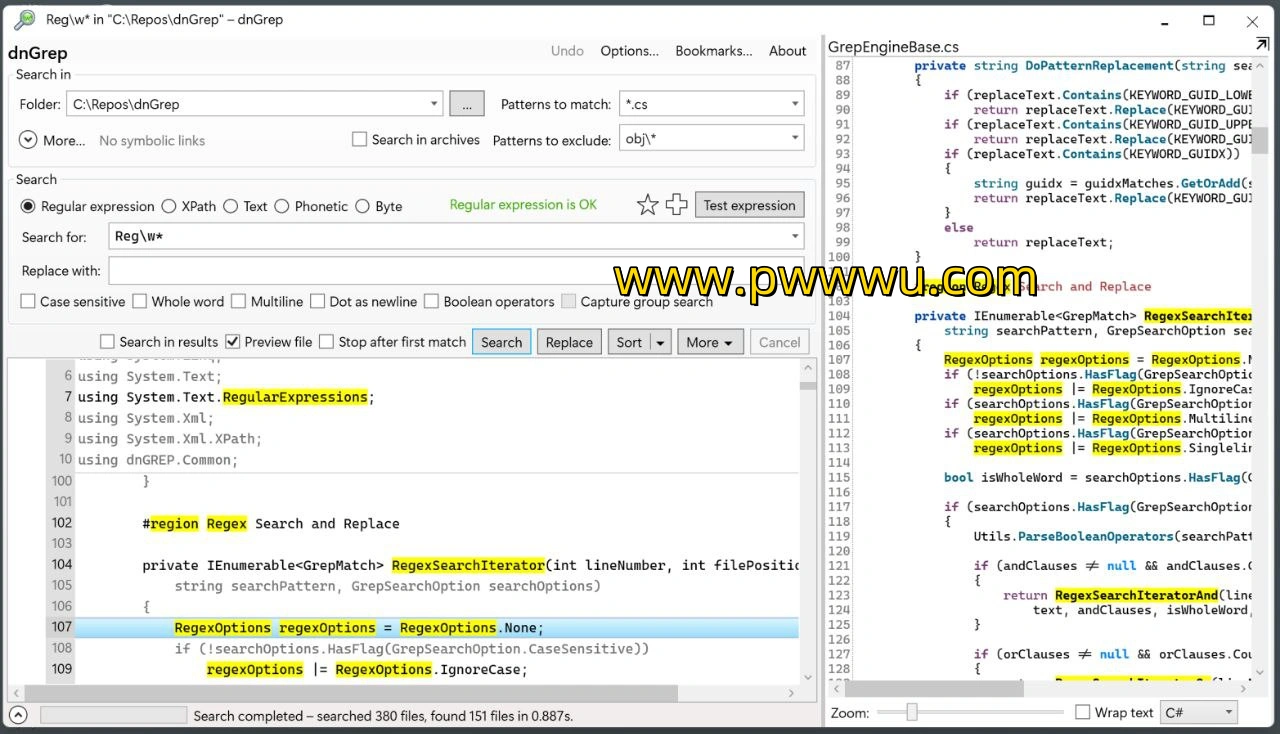
Task: Open the C# syntax language dropdown
Action: point(1199,712)
